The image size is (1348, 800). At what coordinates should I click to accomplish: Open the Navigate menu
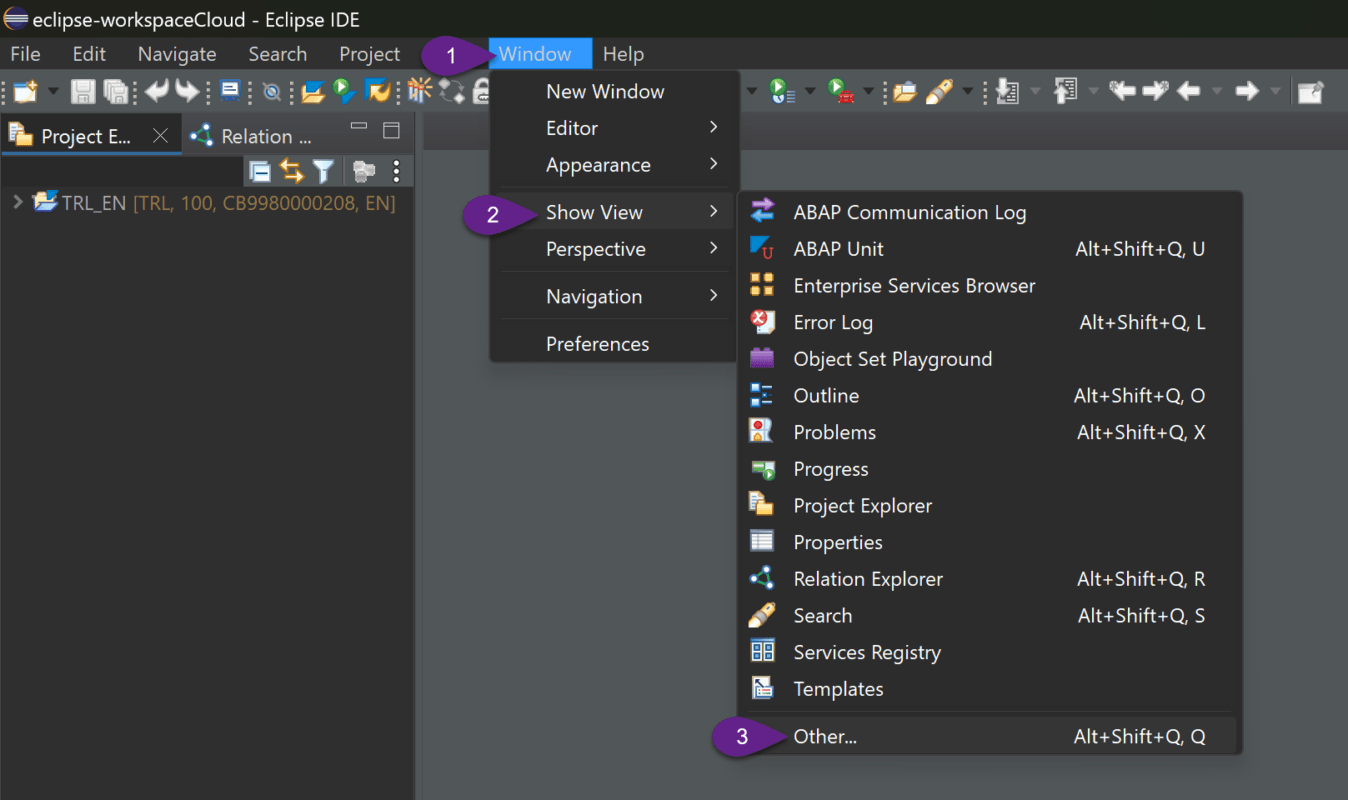177,54
